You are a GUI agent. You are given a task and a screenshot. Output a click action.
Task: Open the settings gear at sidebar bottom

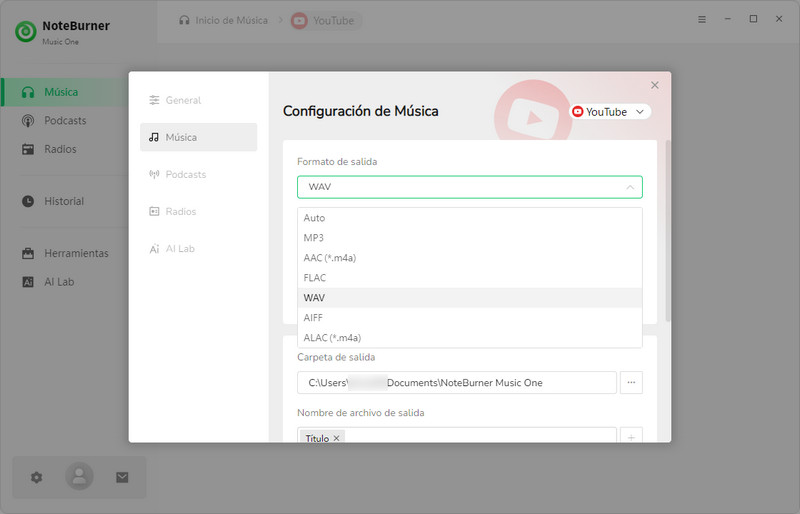tap(36, 477)
